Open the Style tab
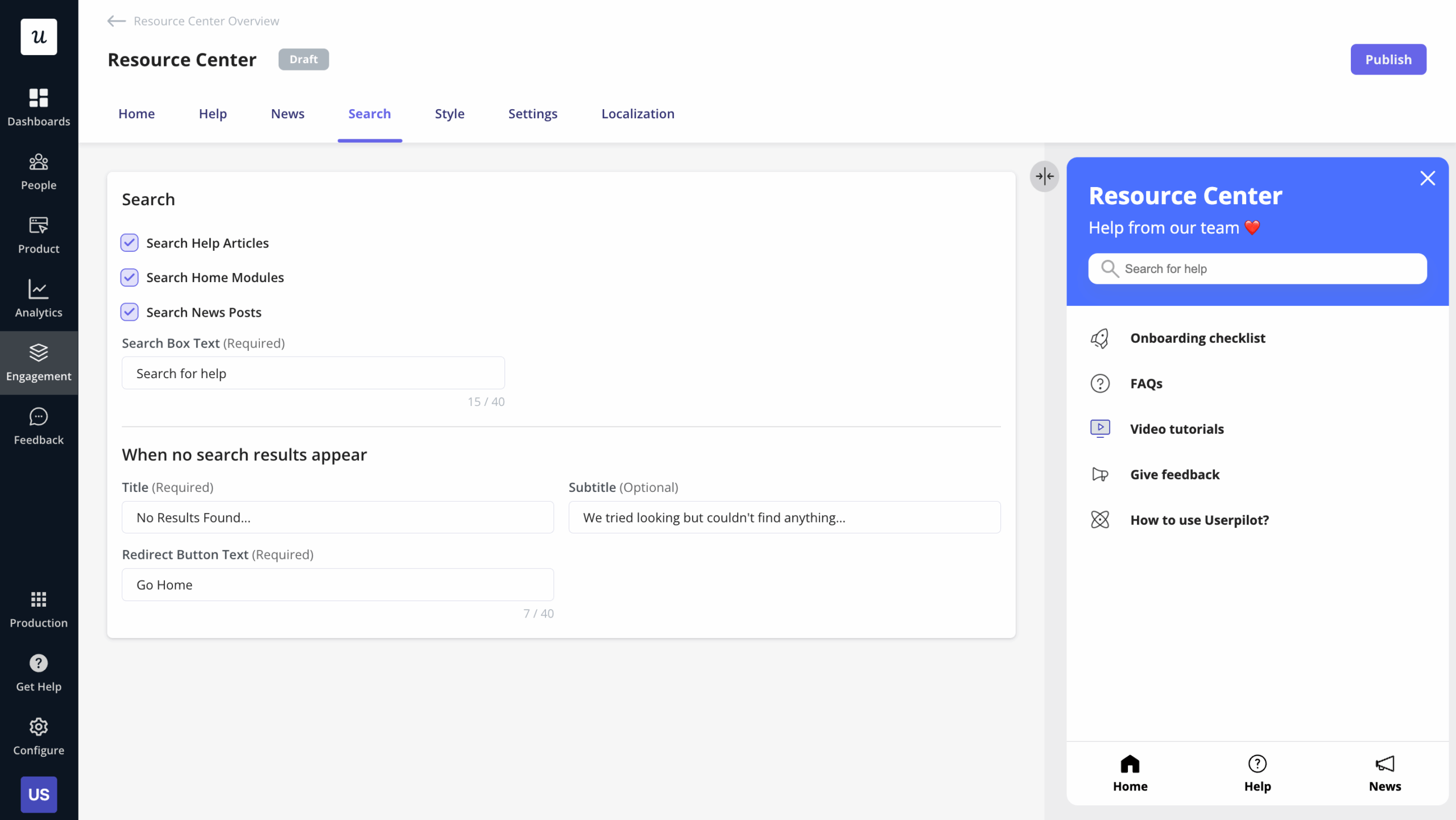Viewport: 1456px width, 820px height. 449,113
